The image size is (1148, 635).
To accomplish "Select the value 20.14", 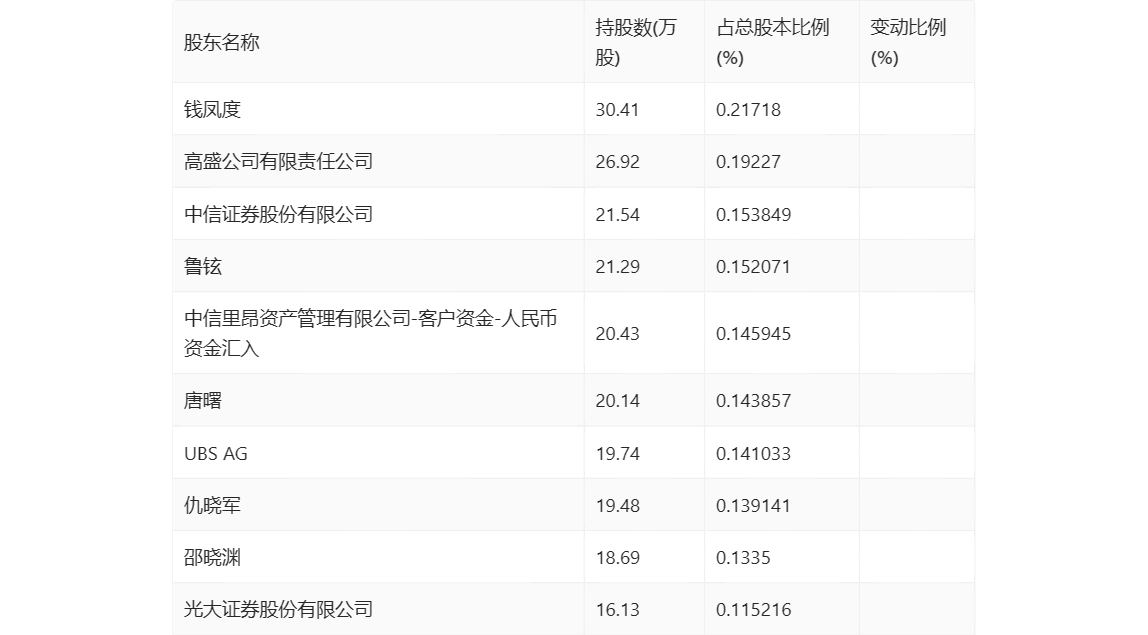I will [617, 401].
